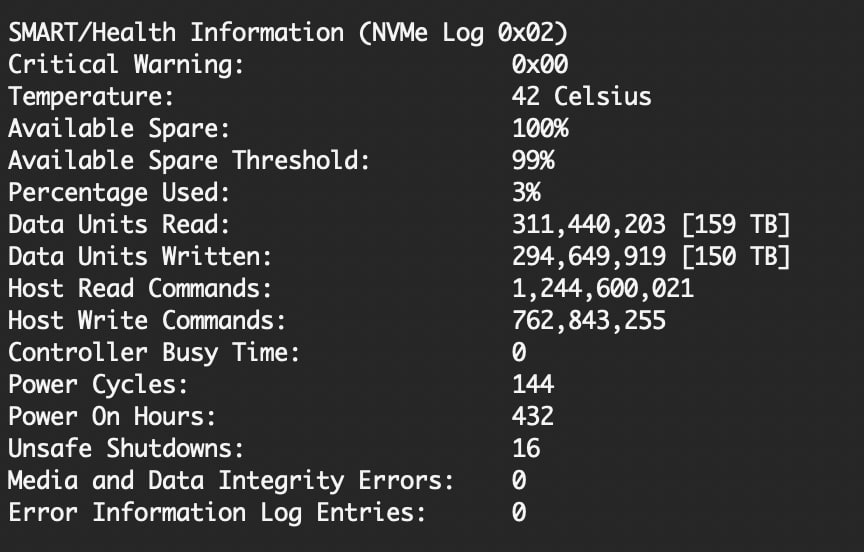Click the Available Spare Threshold 99% value

click(533, 160)
